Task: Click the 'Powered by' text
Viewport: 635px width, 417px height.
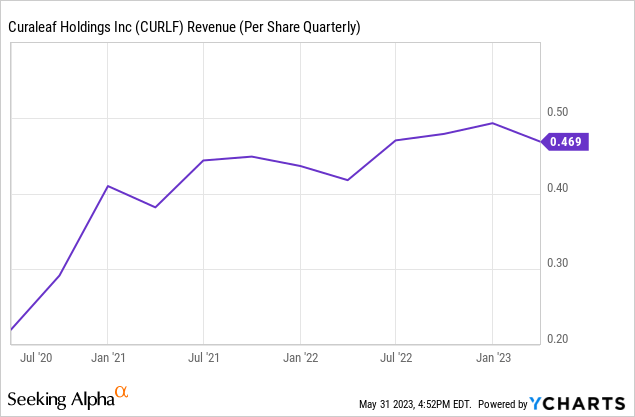Action: point(503,404)
